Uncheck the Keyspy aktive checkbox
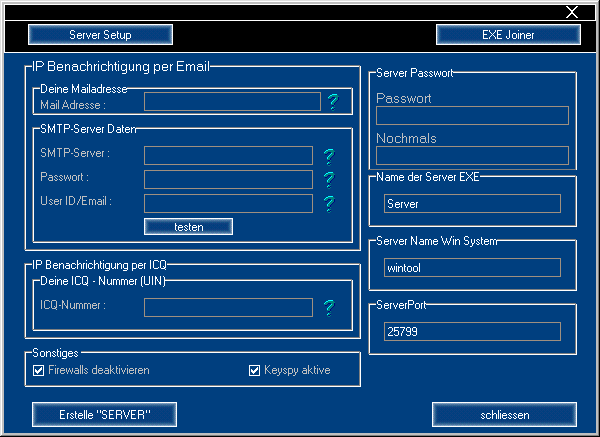 [x=255, y=371]
